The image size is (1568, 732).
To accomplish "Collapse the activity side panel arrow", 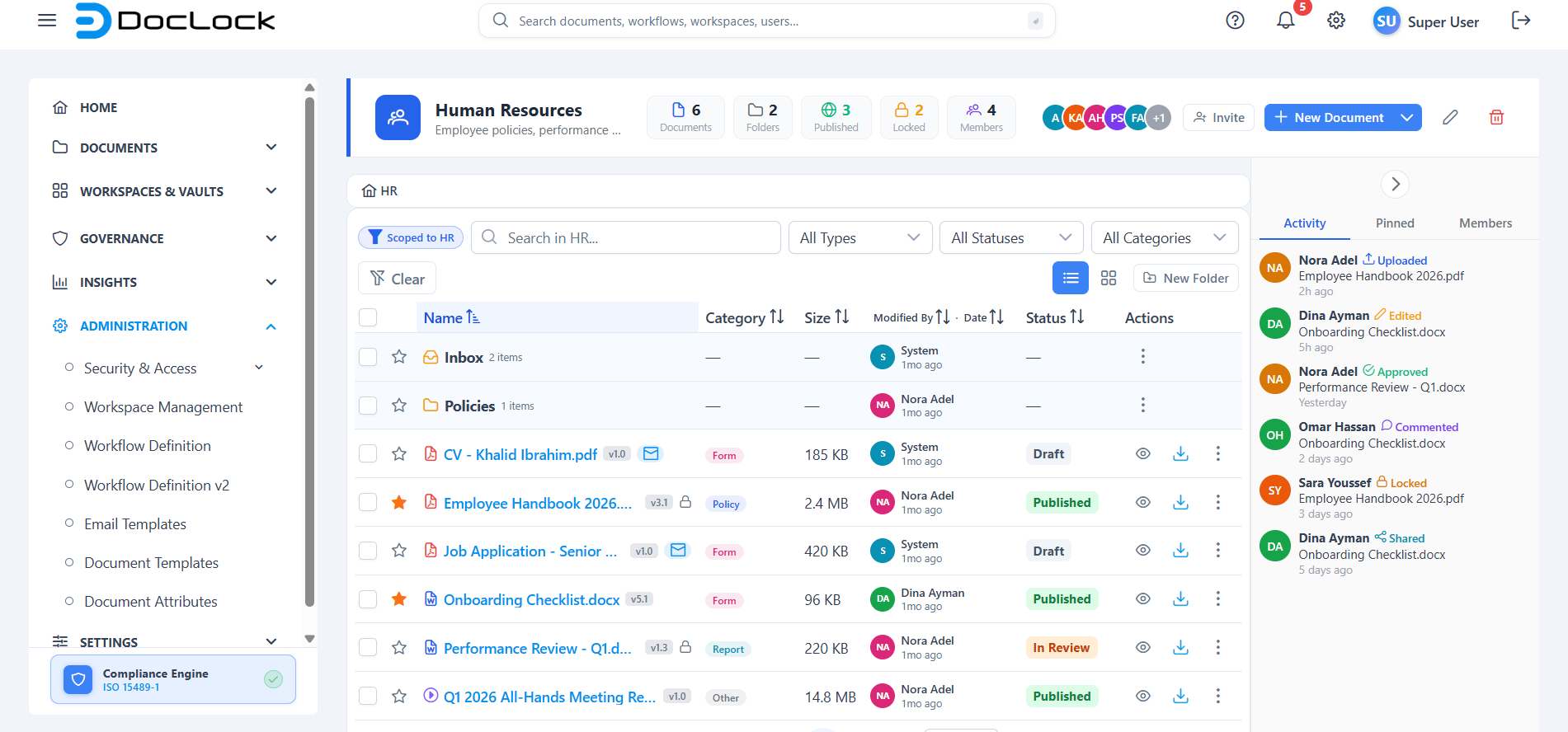I will (x=1395, y=184).
